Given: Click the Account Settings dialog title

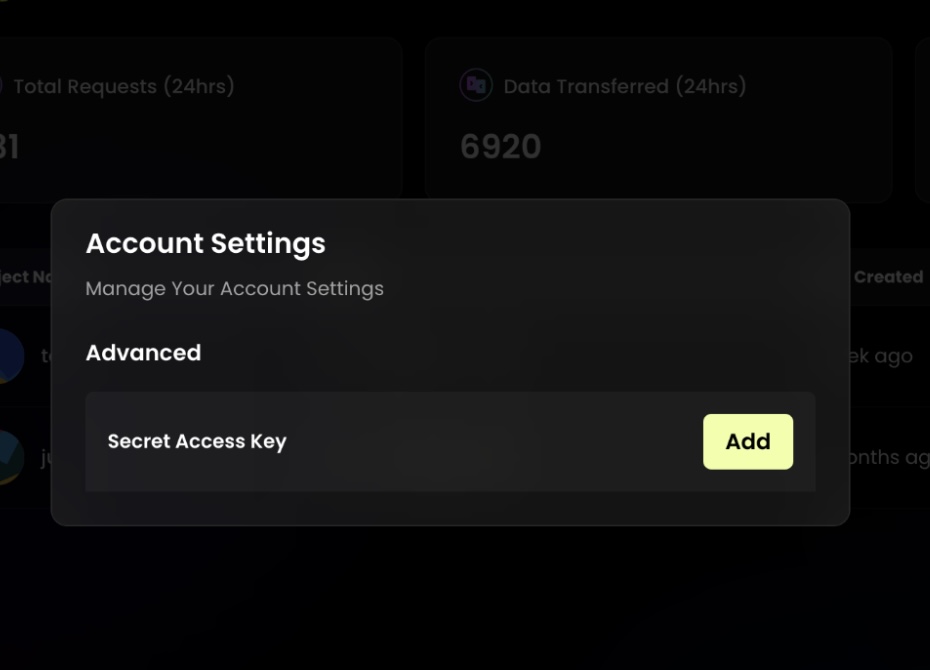Looking at the screenshot, I should 206,243.
